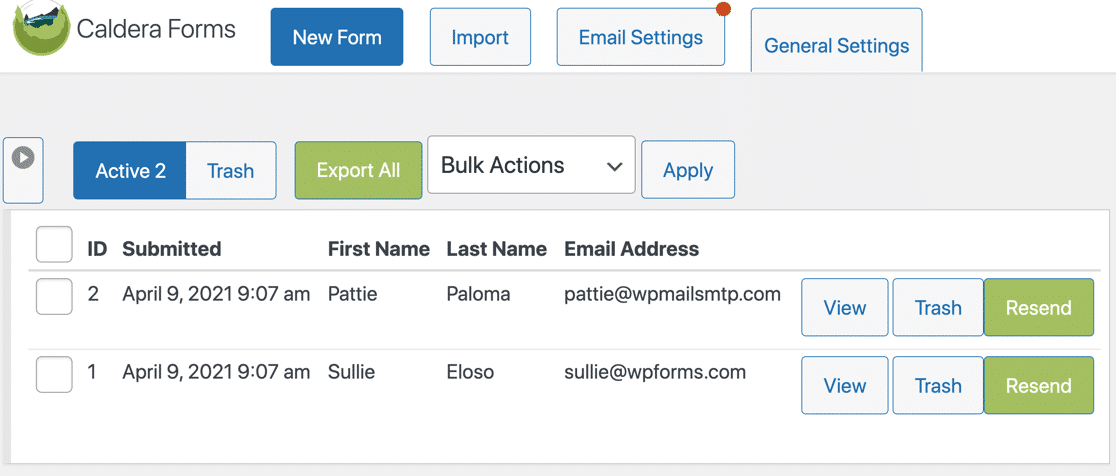This screenshot has height=476, width=1116.
Task: Switch to the Trash entries tab
Action: pyautogui.click(x=231, y=171)
